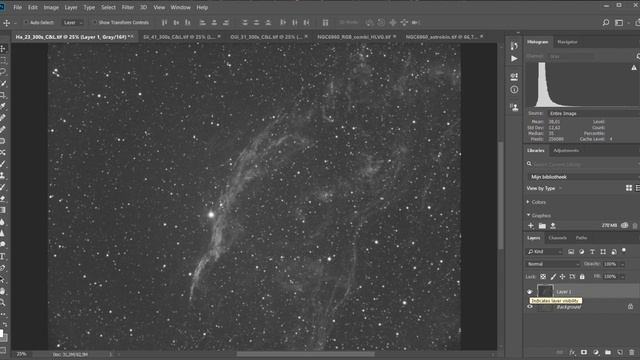The width and height of the screenshot is (640, 360).
Task: Open the Auto-Select Layer dropdown
Action: tap(73, 22)
